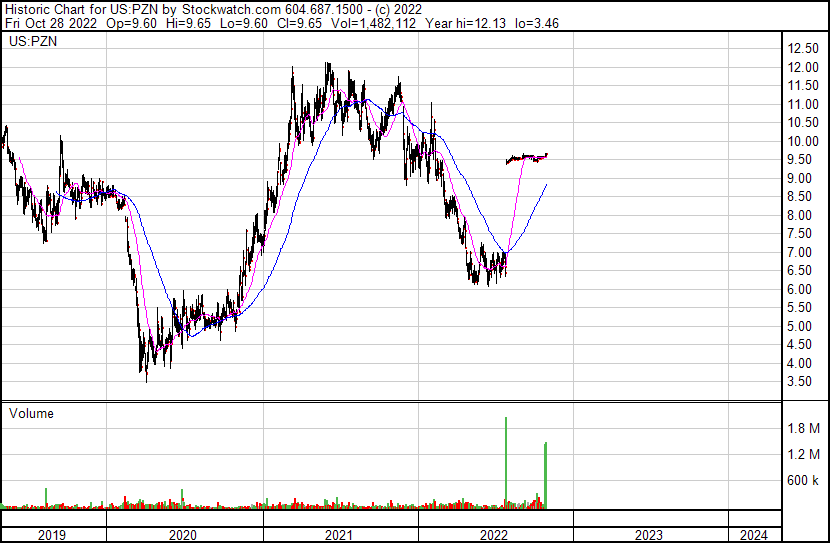This screenshot has width=830, height=543.
Task: Click the US:PZN ticker label in chart
Action: coord(33,41)
